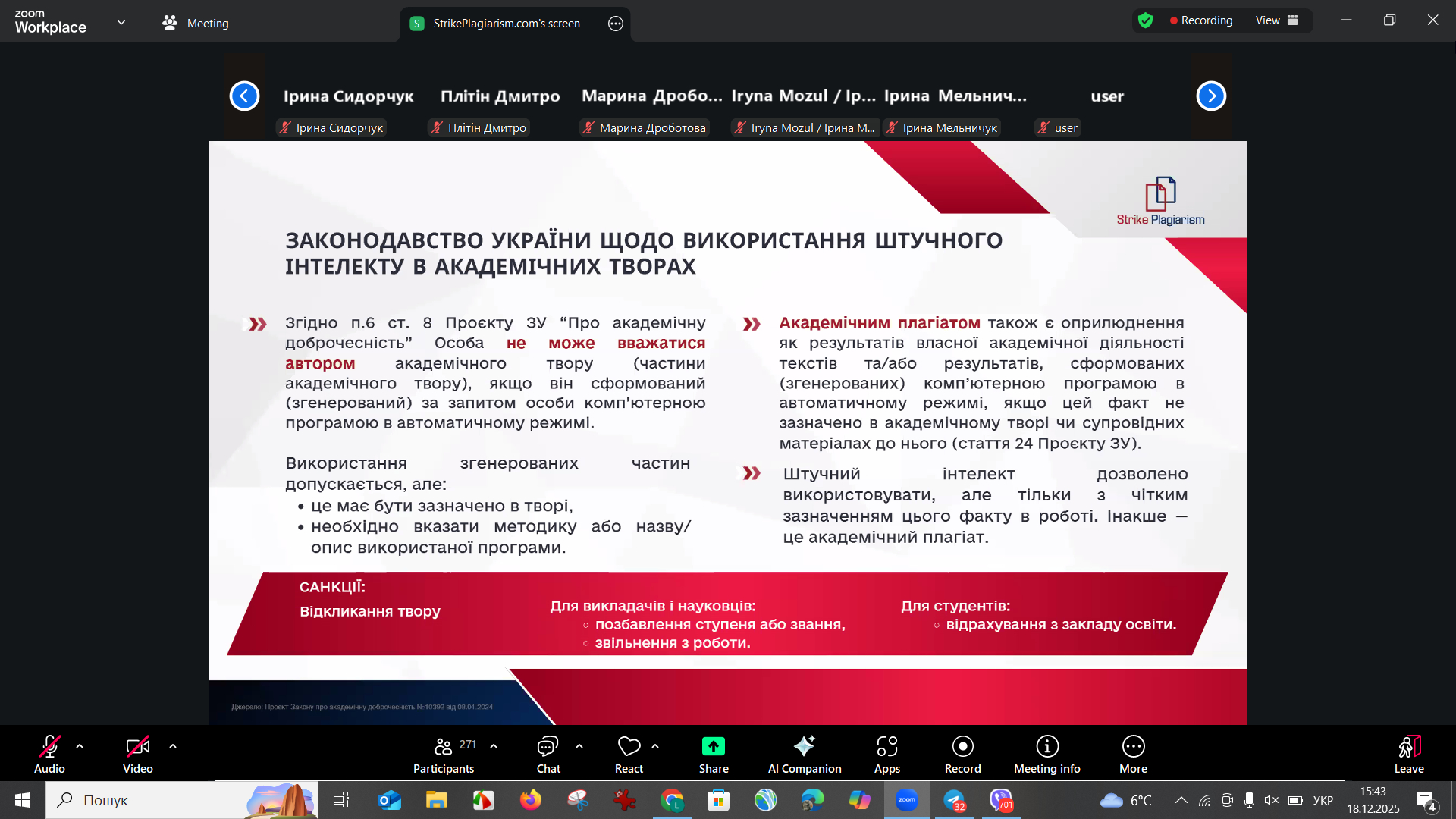Image resolution: width=1456 pixels, height=819 pixels.
Task: Expand audio settings arrow next to Audio
Action: (80, 746)
